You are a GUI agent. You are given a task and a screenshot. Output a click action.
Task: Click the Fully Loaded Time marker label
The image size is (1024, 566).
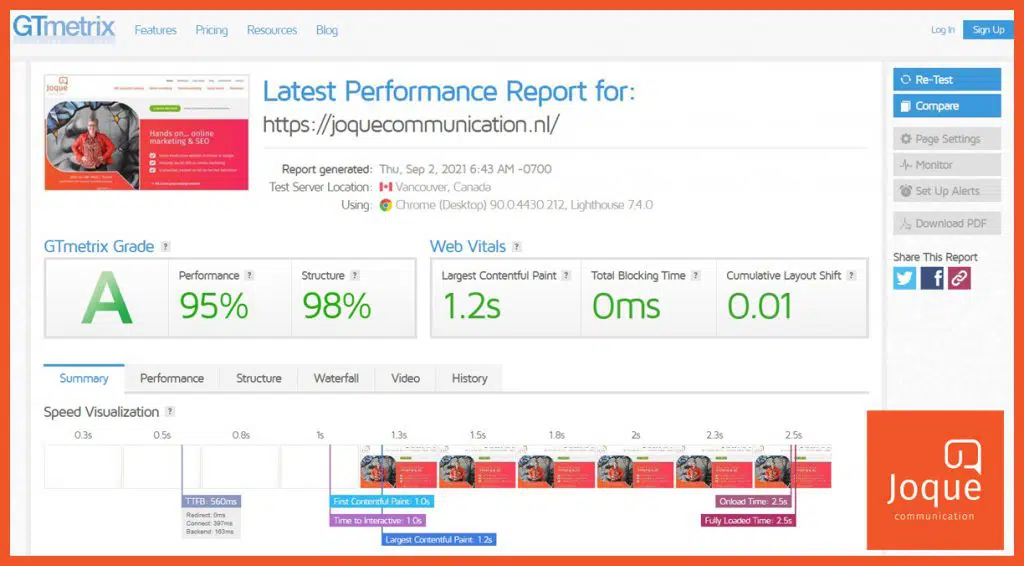tap(748, 520)
